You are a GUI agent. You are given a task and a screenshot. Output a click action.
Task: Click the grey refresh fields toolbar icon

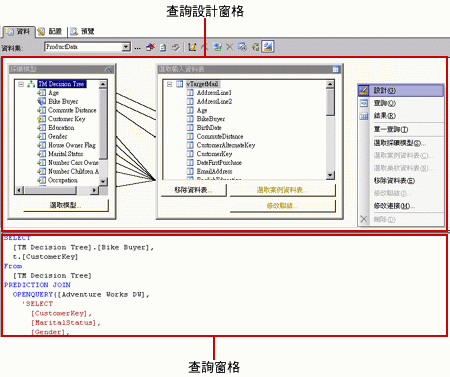coord(176,47)
